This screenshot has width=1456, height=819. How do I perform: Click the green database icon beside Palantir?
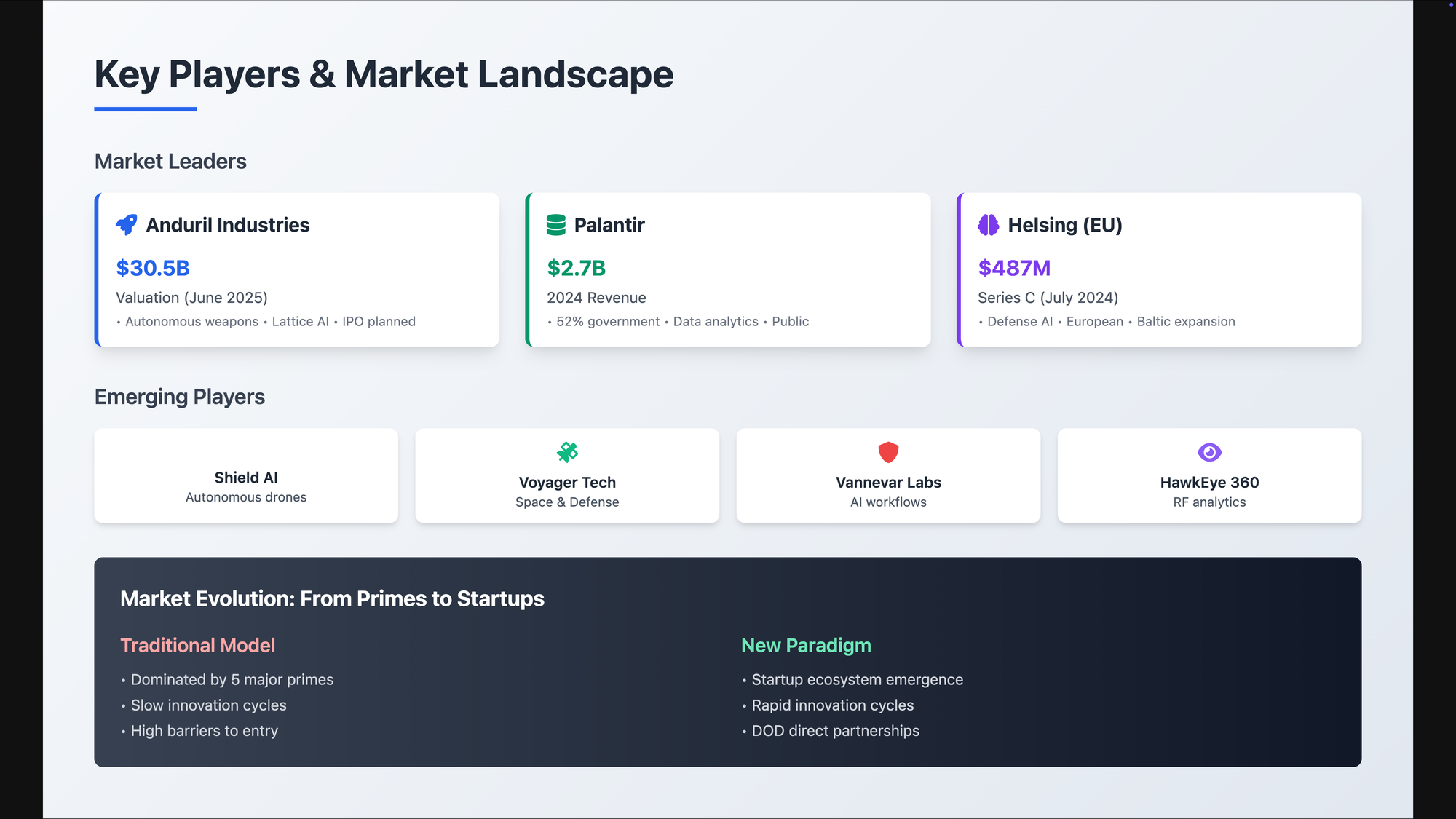[556, 225]
